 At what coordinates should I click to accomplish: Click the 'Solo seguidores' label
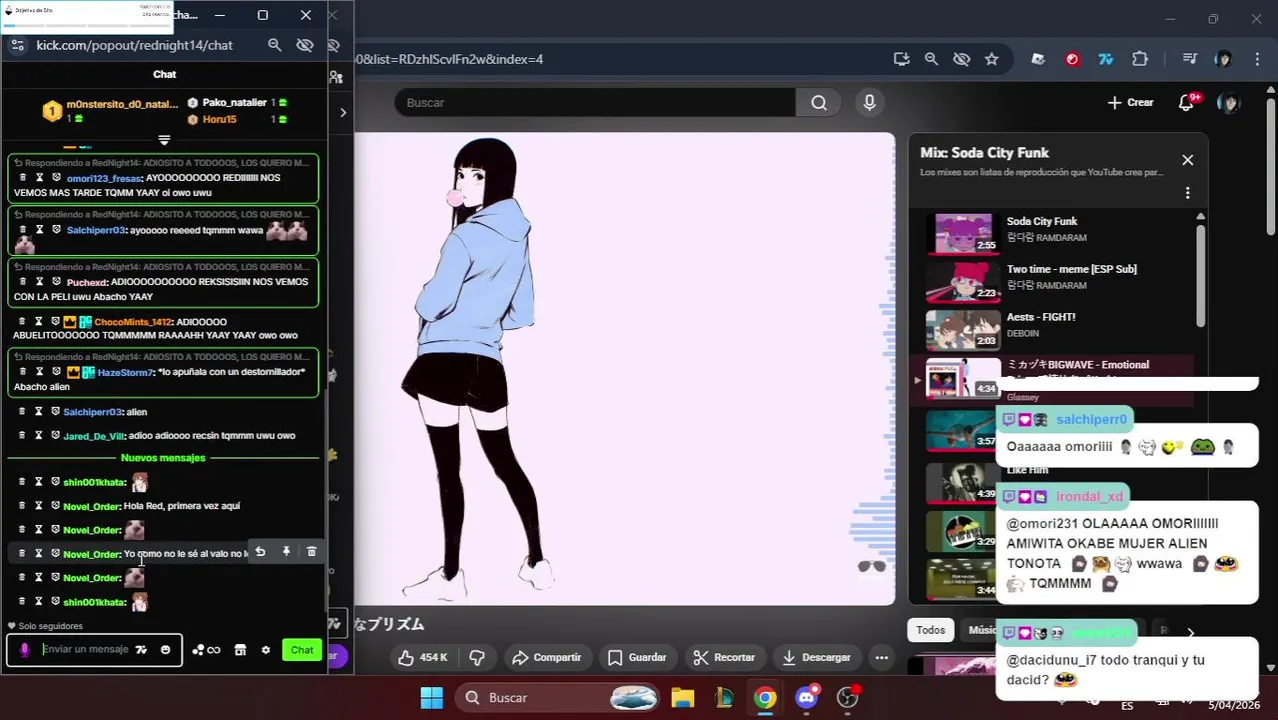[x=50, y=626]
